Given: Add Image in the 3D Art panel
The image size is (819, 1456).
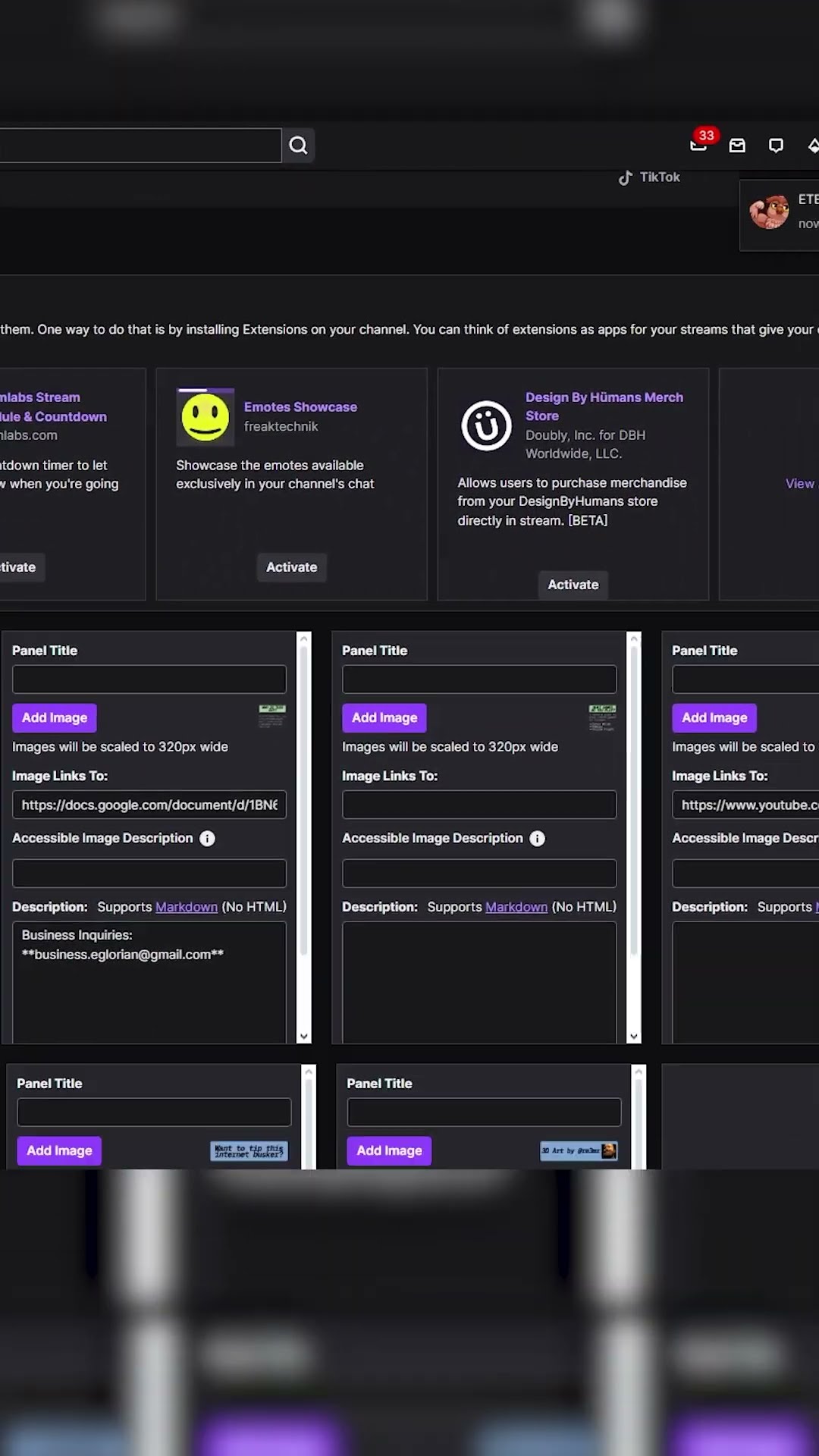Looking at the screenshot, I should (389, 1150).
